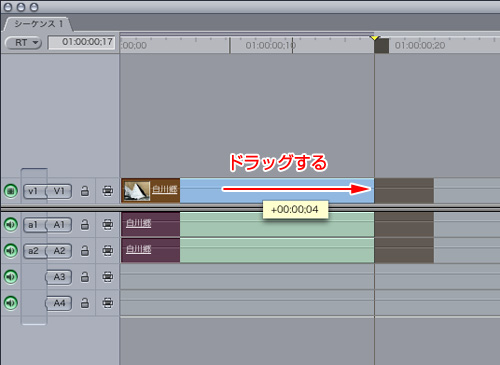This screenshot has width=500, height=365.
Task: Select the A3 destination track control
Action: (59, 277)
